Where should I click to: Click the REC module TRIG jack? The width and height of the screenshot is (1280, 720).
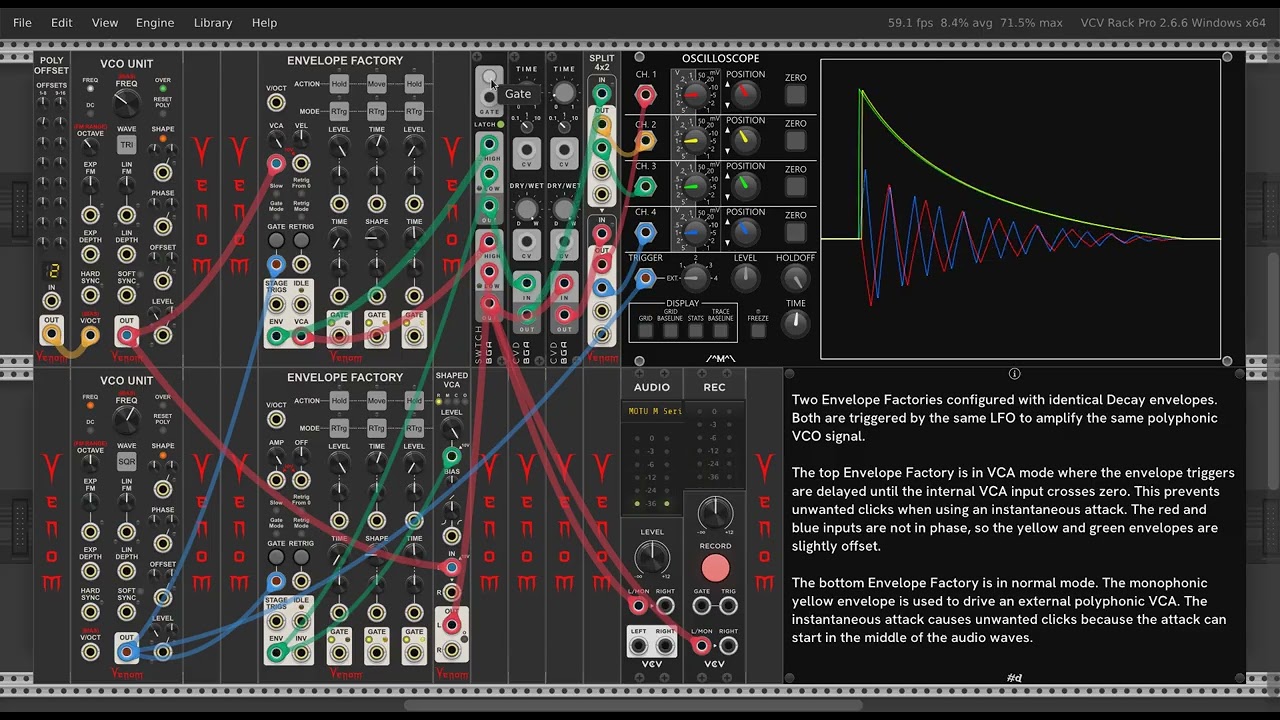coord(728,606)
